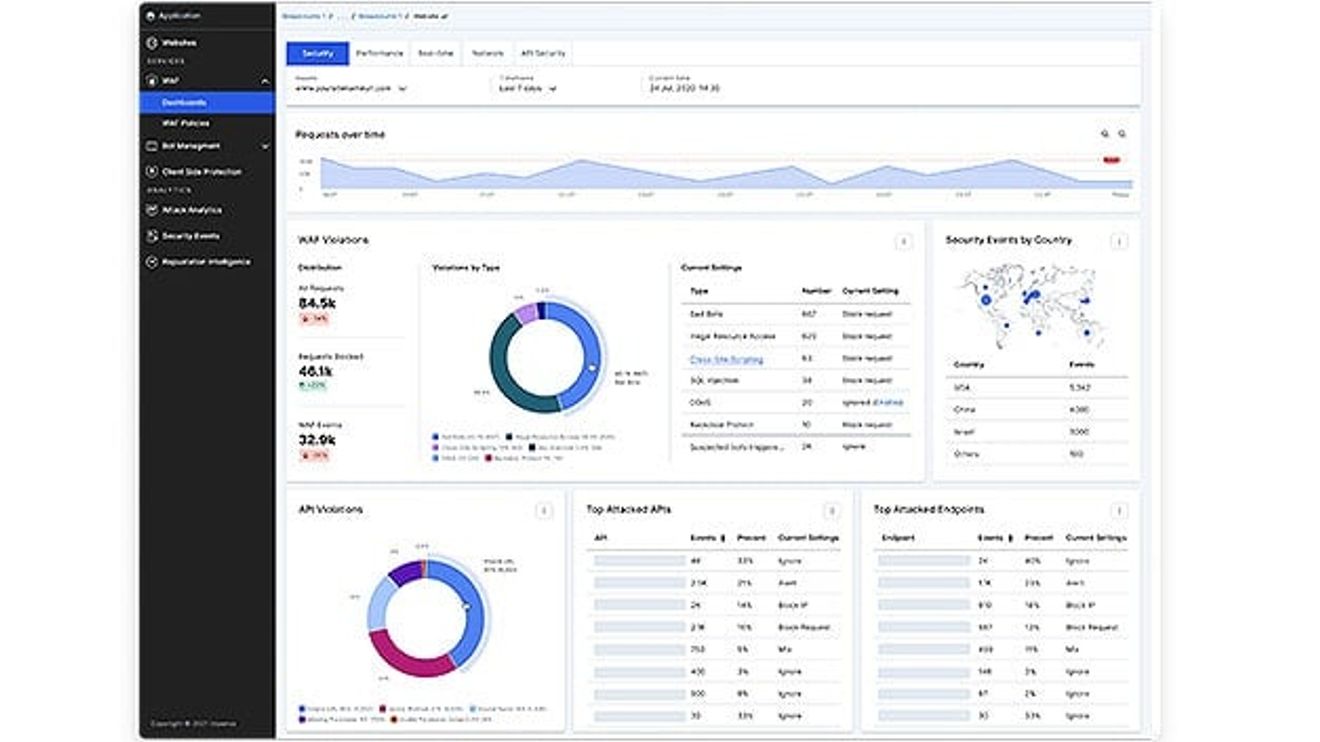The width and height of the screenshot is (1320, 742).
Task: Switch to the Security tab
Action: 318,53
